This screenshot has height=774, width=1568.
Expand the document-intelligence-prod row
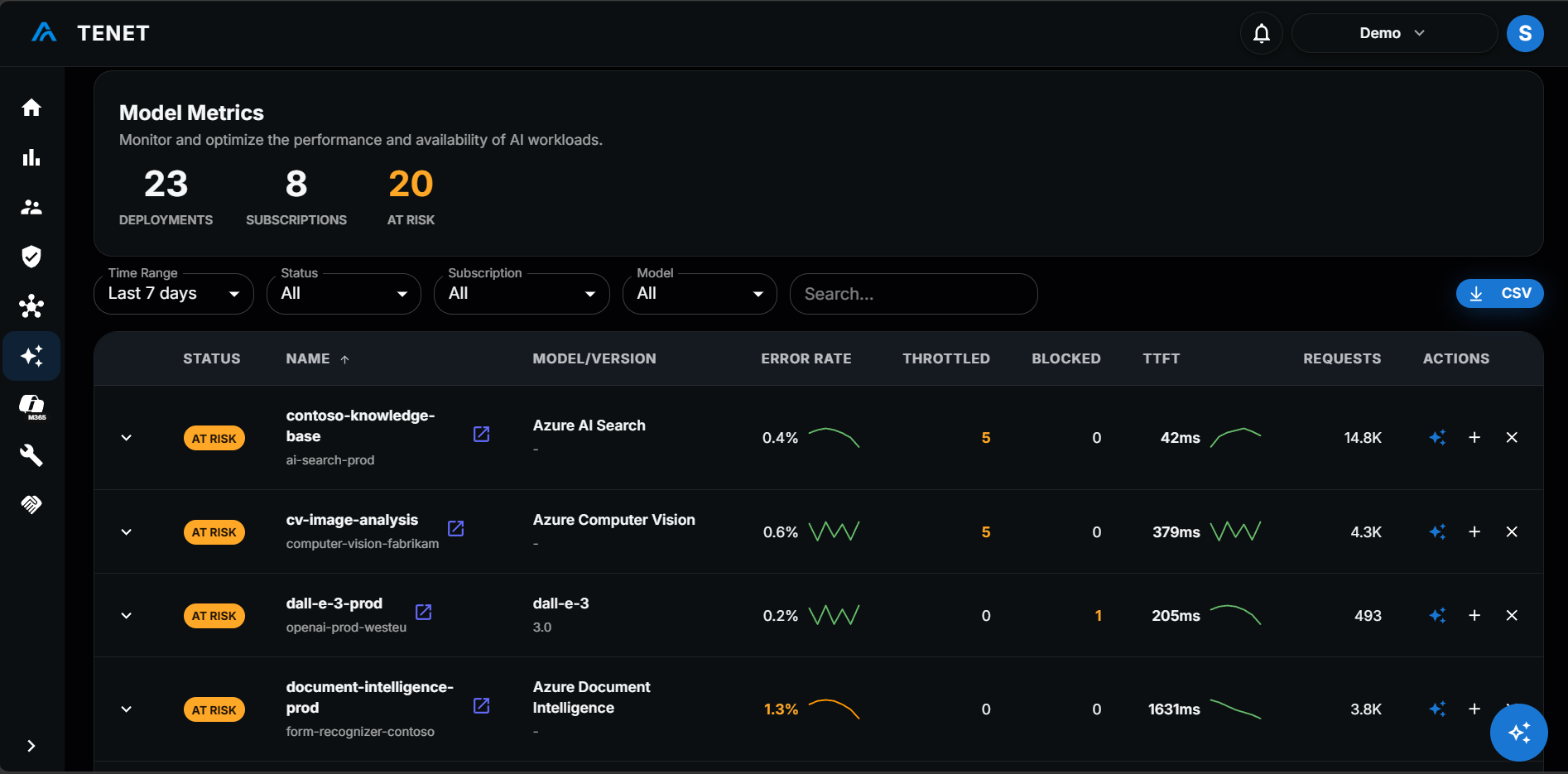[126, 709]
